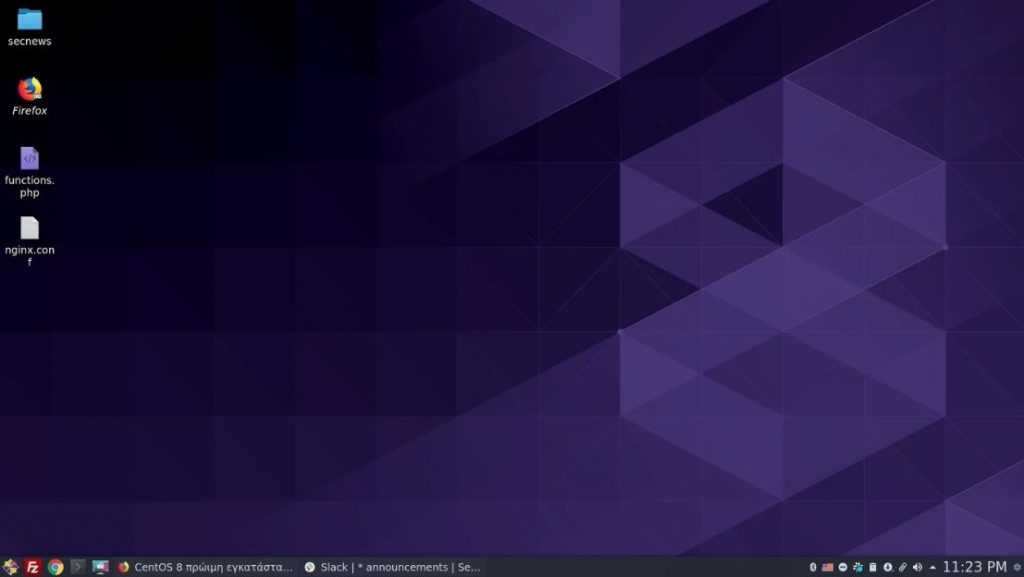The image size is (1024, 577).
Task: Open the teal bug tray applet
Action: (x=858, y=567)
